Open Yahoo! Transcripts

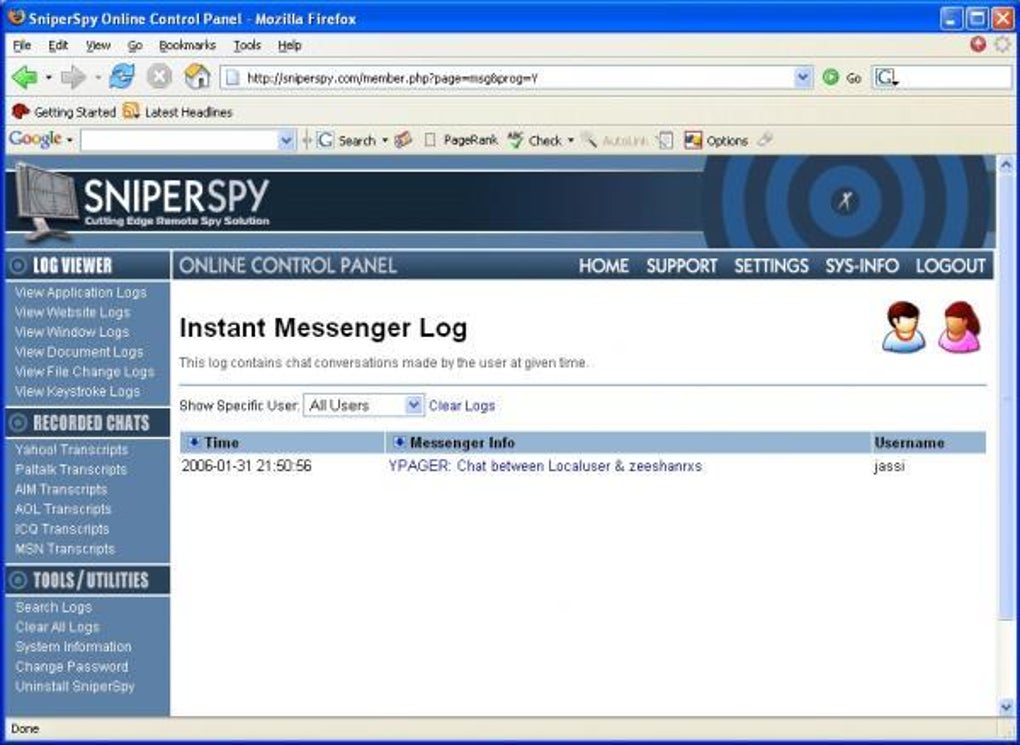click(72, 450)
